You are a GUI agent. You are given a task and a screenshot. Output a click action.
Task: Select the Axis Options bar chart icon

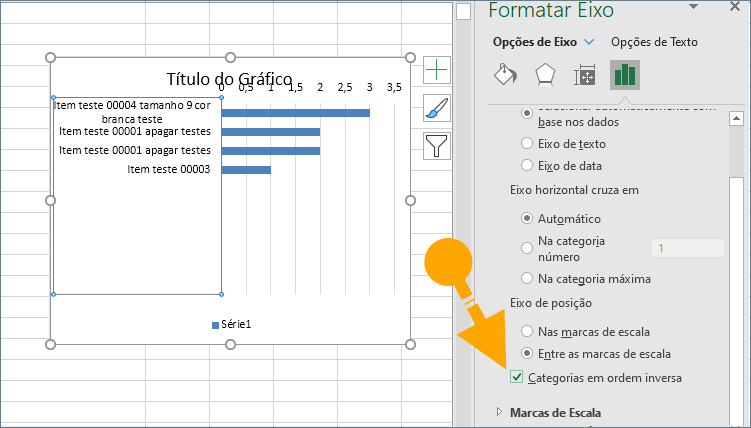click(x=625, y=75)
